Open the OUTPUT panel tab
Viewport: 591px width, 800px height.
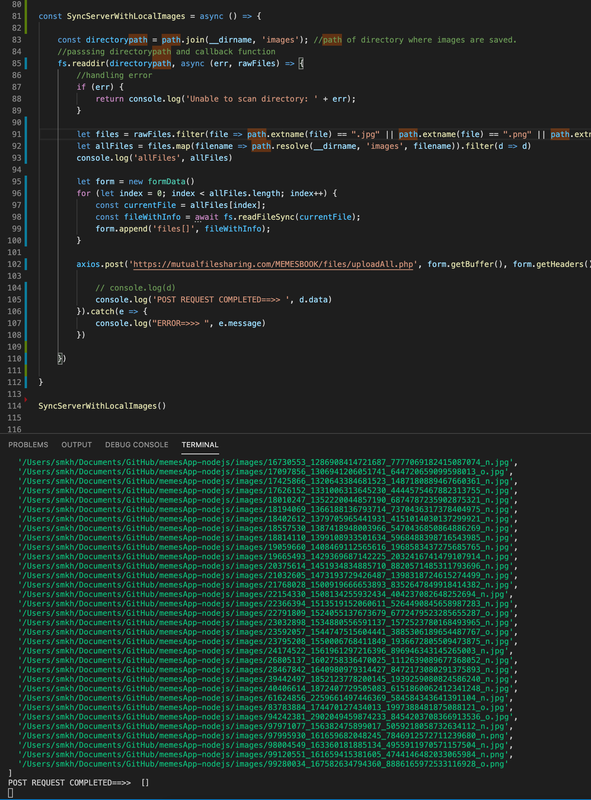coord(77,445)
